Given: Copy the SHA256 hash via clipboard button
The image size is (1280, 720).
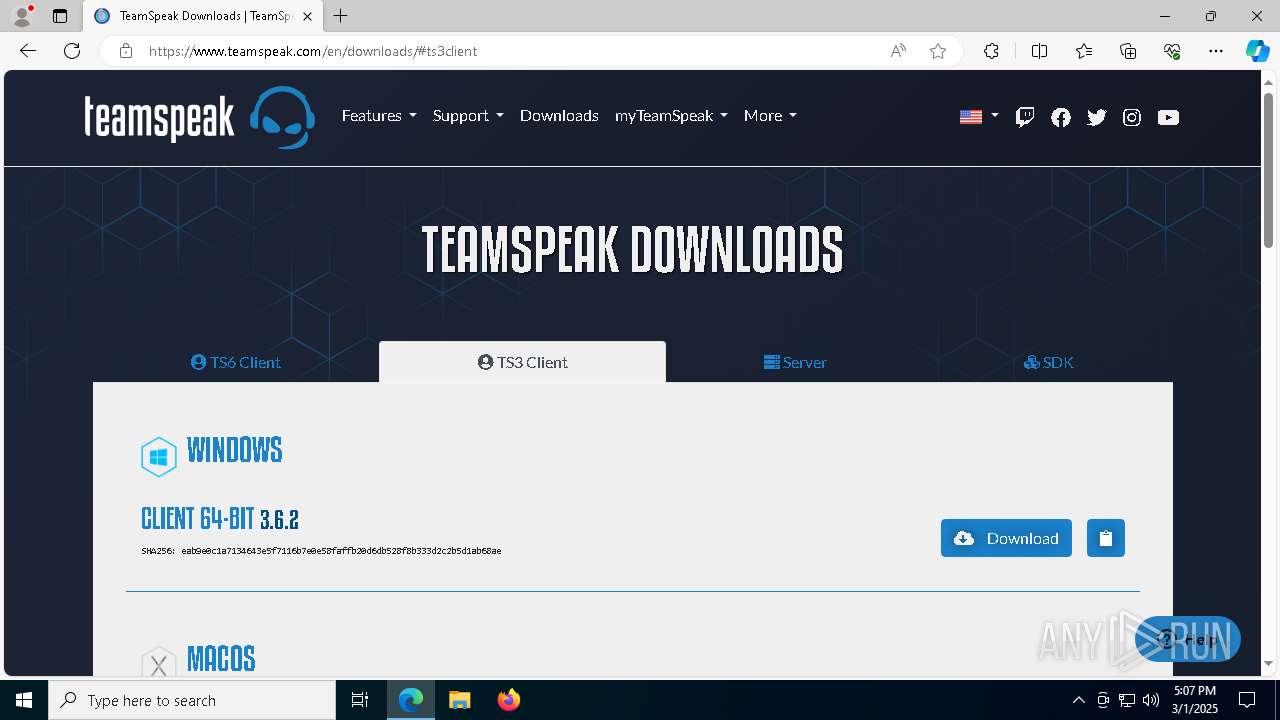Looking at the screenshot, I should (x=1106, y=538).
